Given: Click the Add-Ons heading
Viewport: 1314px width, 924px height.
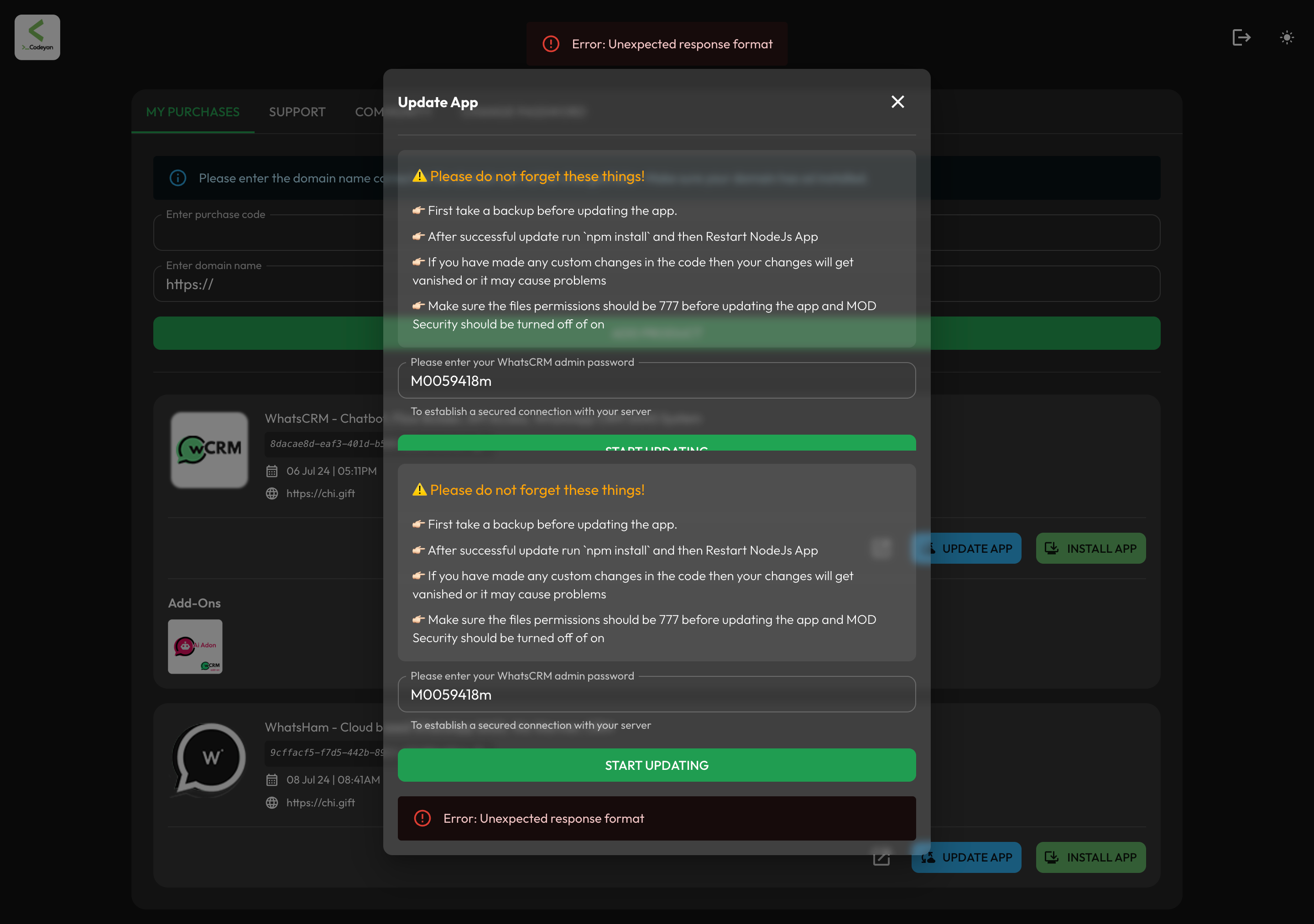Looking at the screenshot, I should [194, 603].
